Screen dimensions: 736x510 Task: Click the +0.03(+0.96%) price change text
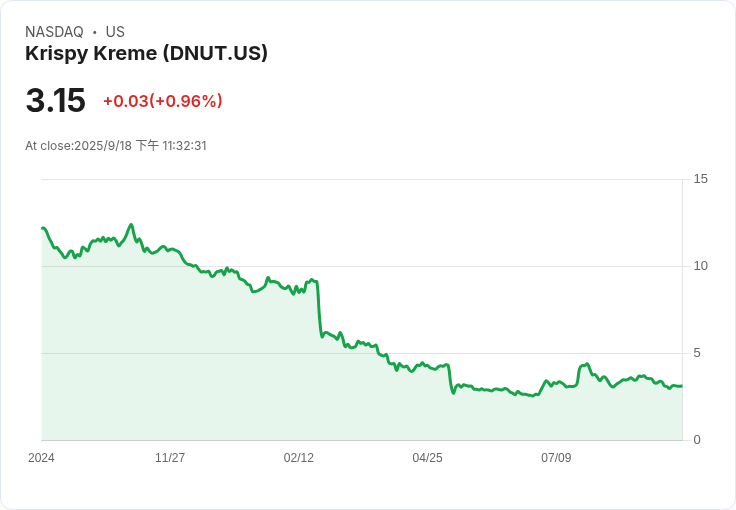click(163, 101)
